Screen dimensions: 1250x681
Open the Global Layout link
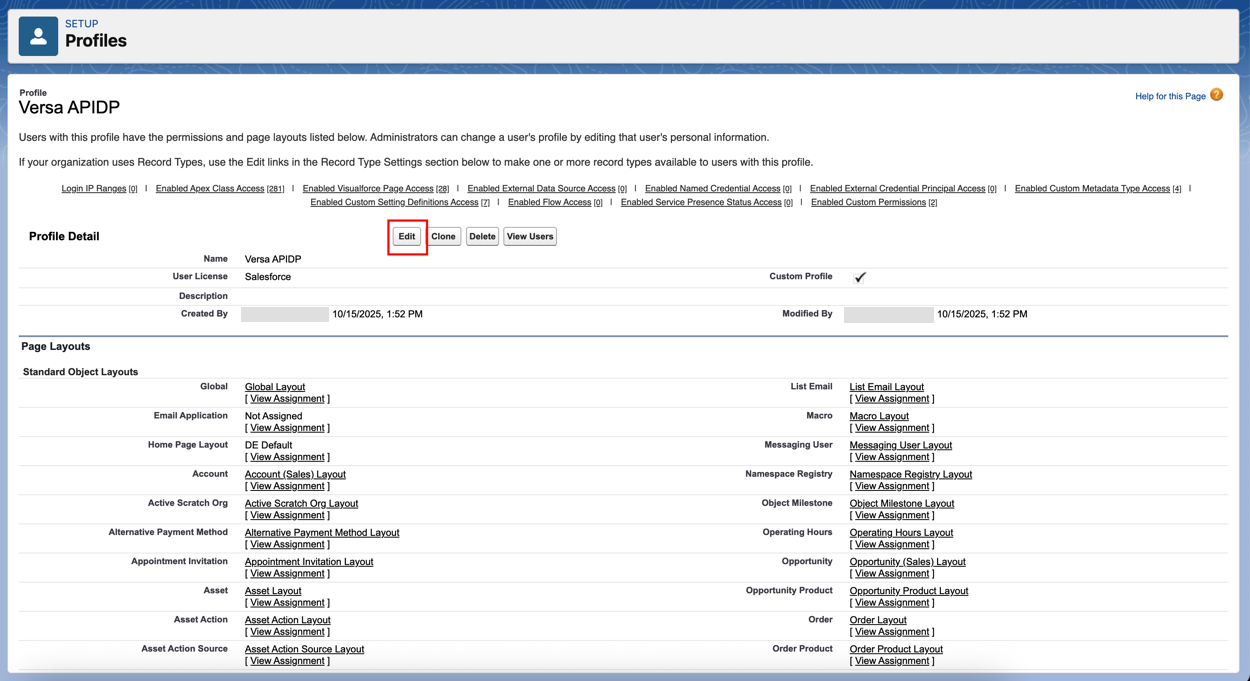tap(275, 387)
